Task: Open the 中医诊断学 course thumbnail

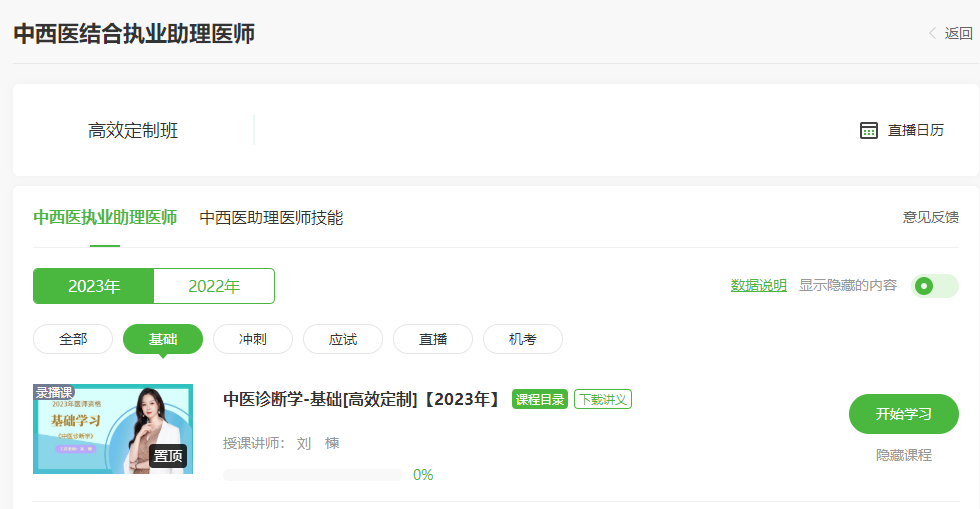Action: (x=113, y=429)
